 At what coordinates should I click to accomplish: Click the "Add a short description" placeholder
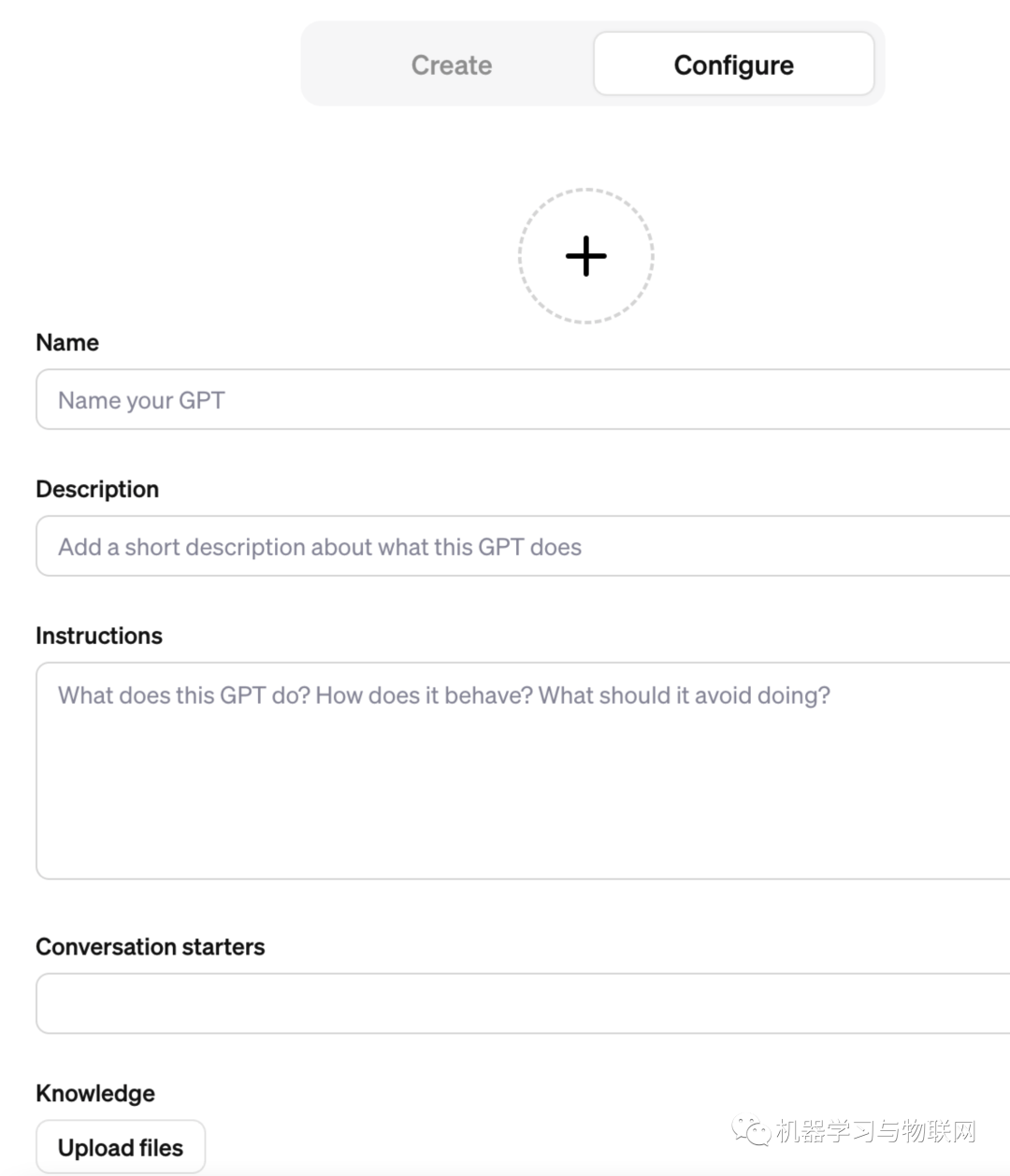pyautogui.click(x=320, y=548)
